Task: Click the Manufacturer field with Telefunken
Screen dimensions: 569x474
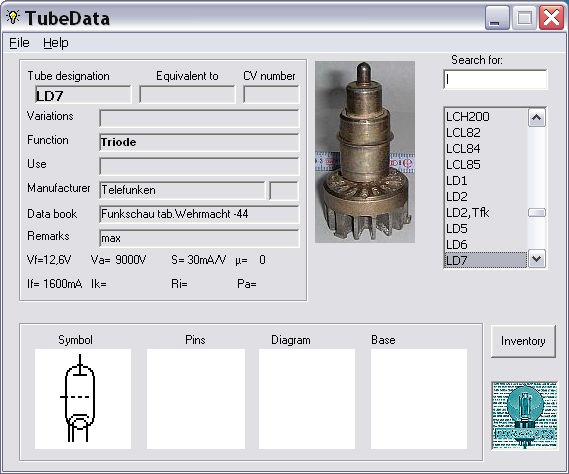Action: [x=182, y=190]
